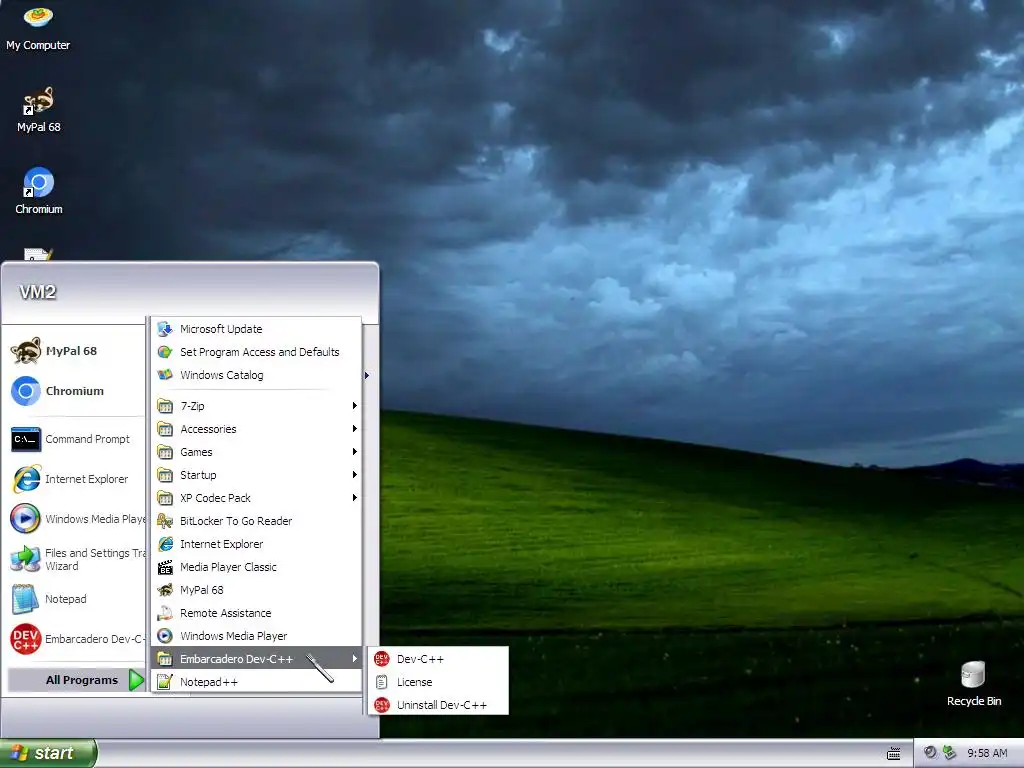Click the on-screen keyboard taskbar icon
1024x768 pixels.
coord(893,754)
